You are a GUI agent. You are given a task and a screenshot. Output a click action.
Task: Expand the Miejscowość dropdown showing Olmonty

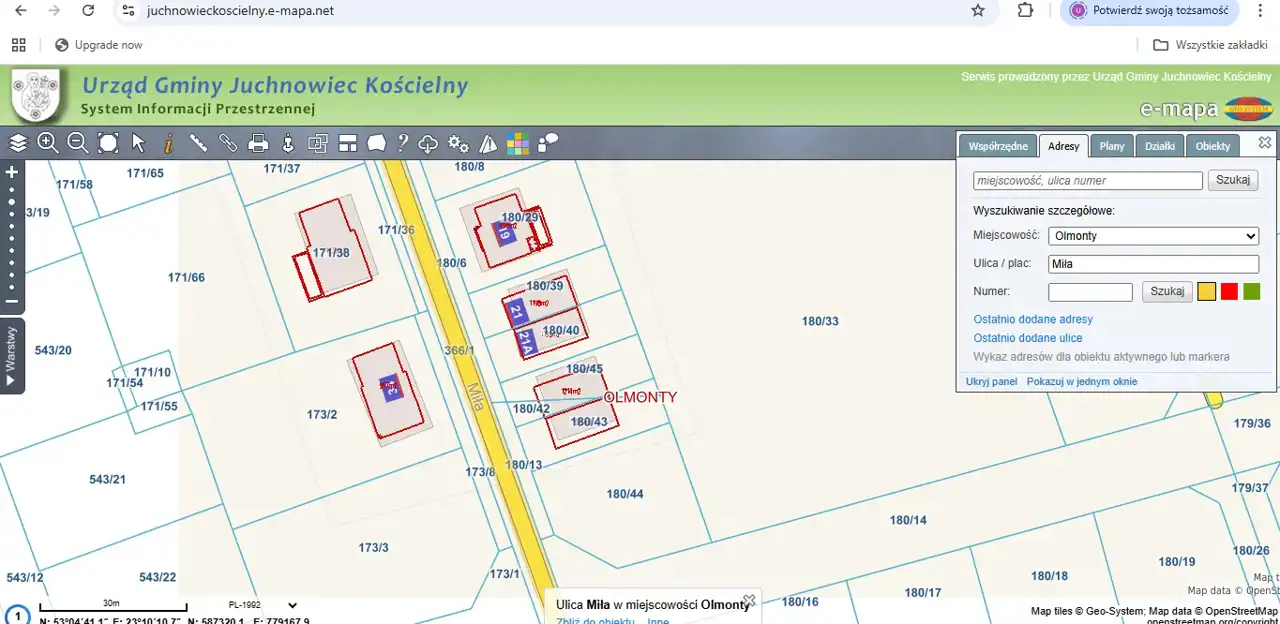[1153, 236]
